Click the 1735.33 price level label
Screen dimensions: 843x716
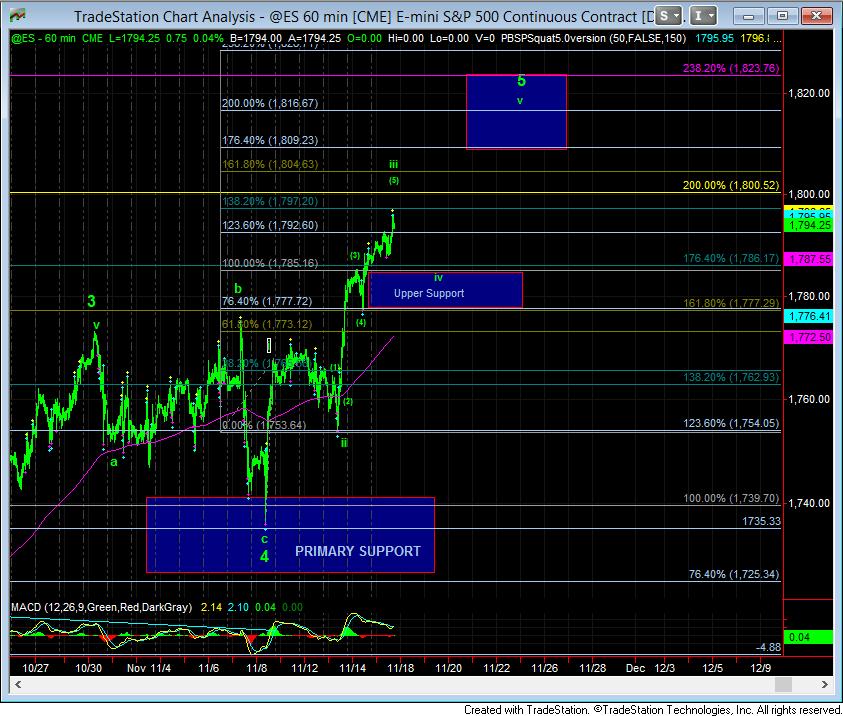point(761,521)
